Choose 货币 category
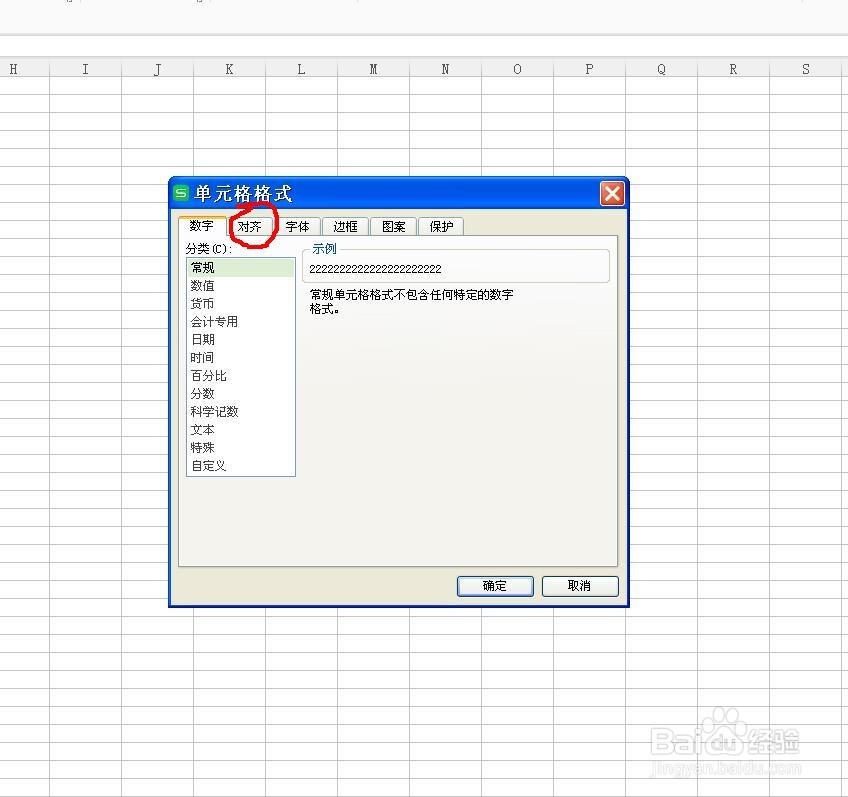848x797 pixels. pos(241,304)
